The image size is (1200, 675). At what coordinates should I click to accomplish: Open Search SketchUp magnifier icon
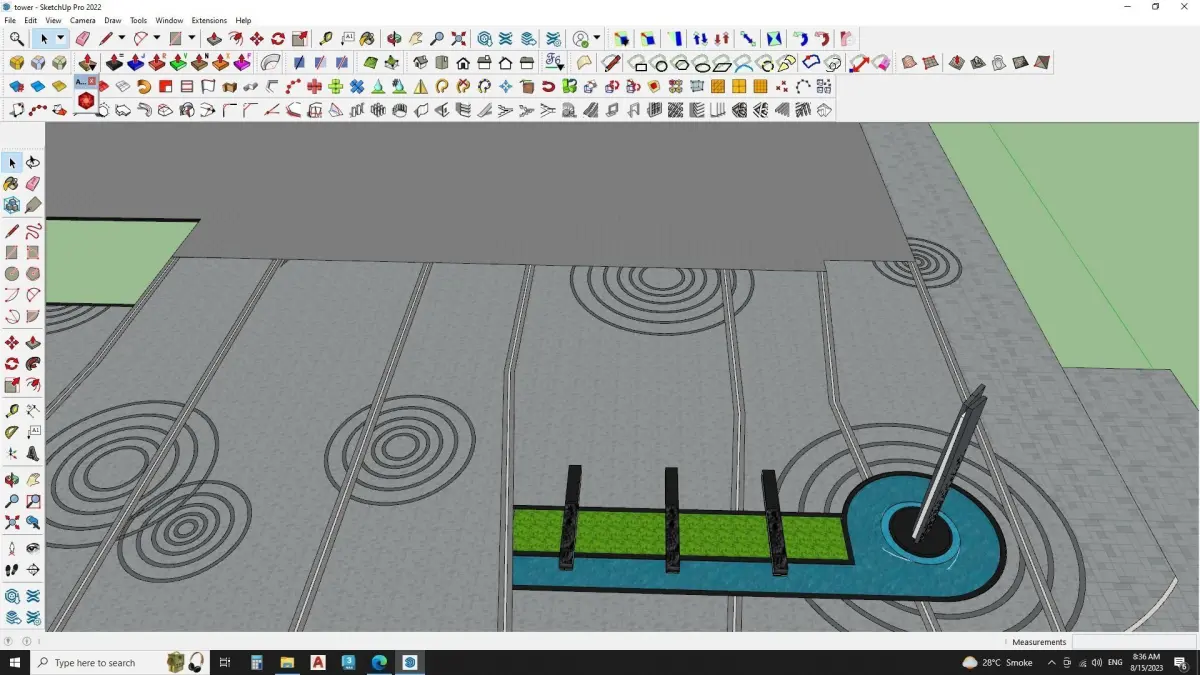pyautogui.click(x=17, y=39)
